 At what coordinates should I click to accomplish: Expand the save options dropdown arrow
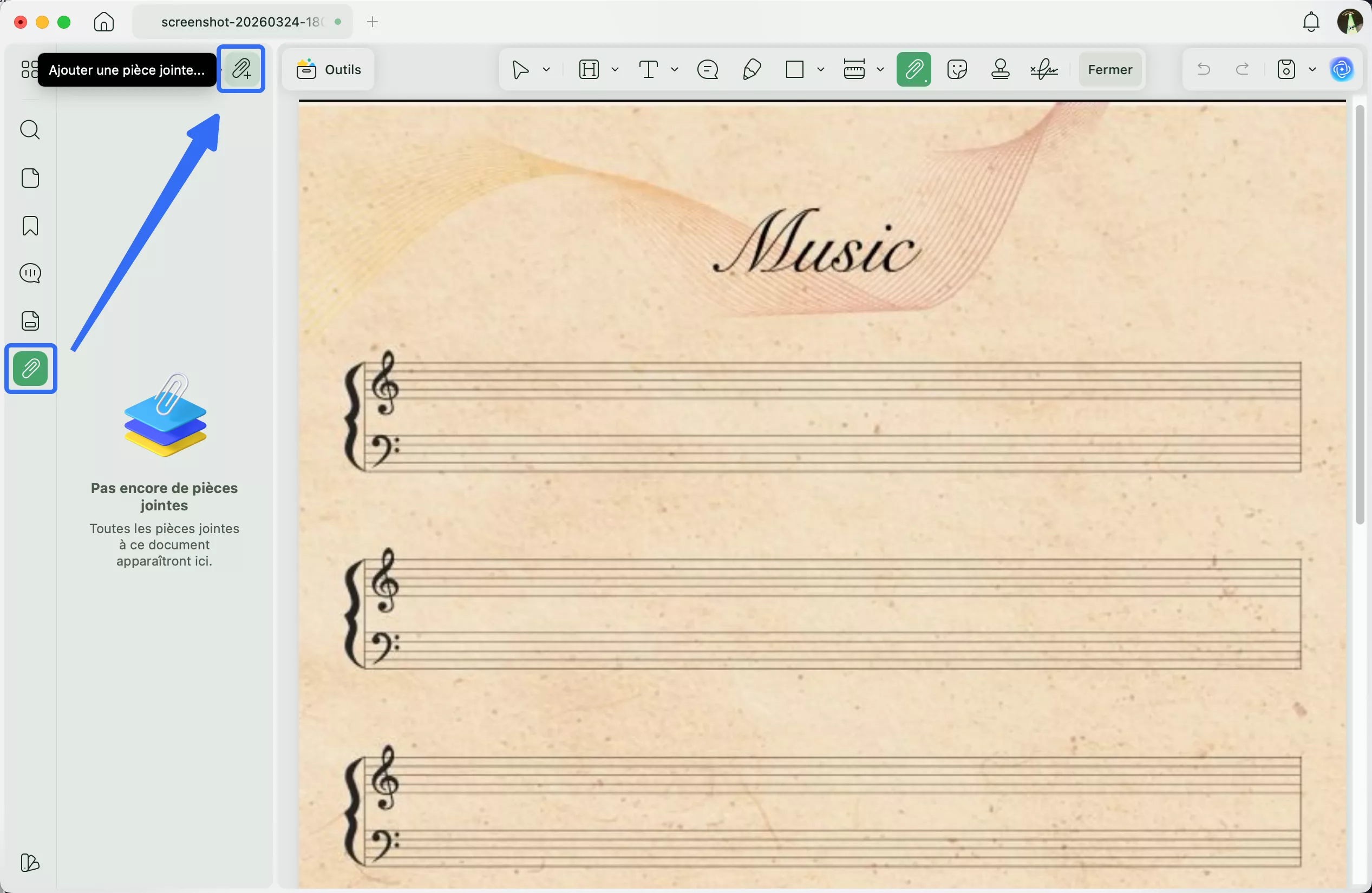coord(1312,70)
